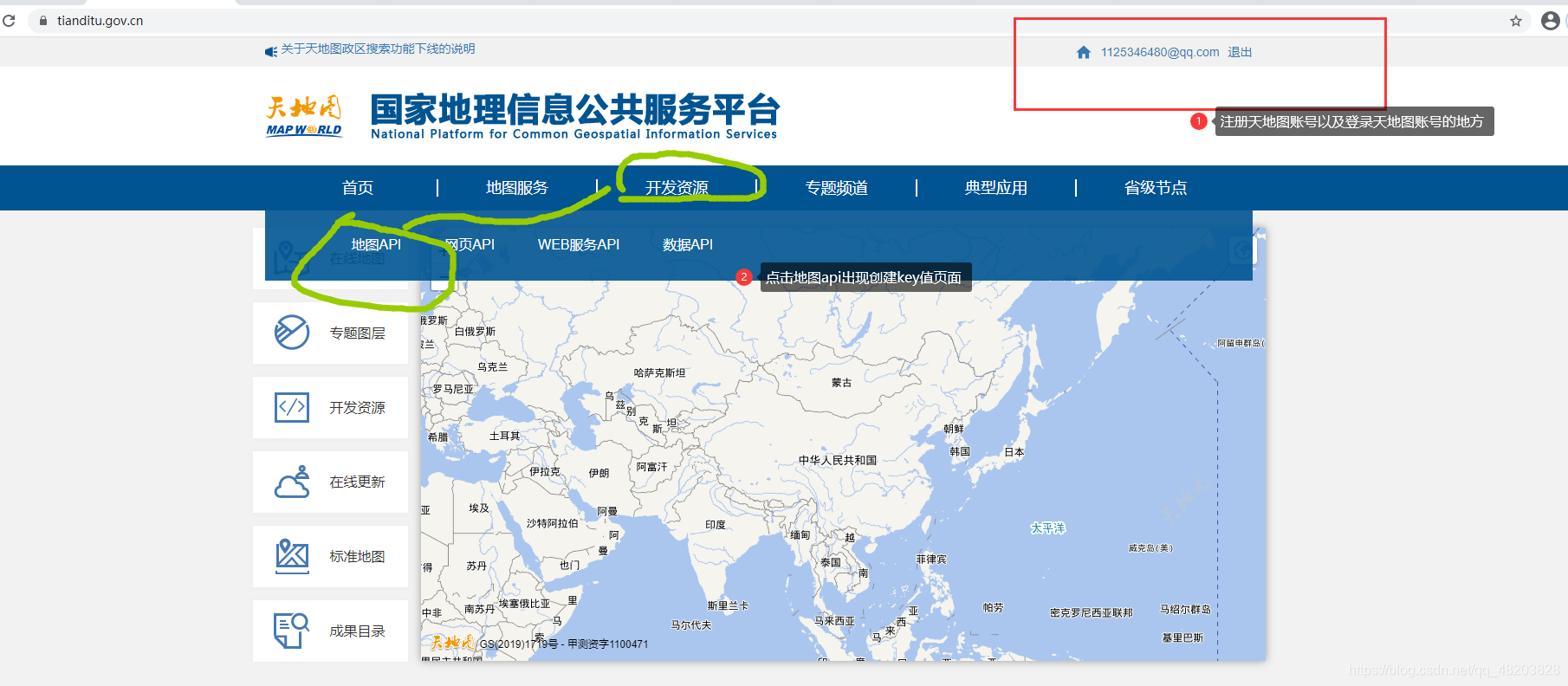Viewport: 1568px width, 686px height.
Task: Click the 菲律宾 label on map
Action: tap(931, 560)
